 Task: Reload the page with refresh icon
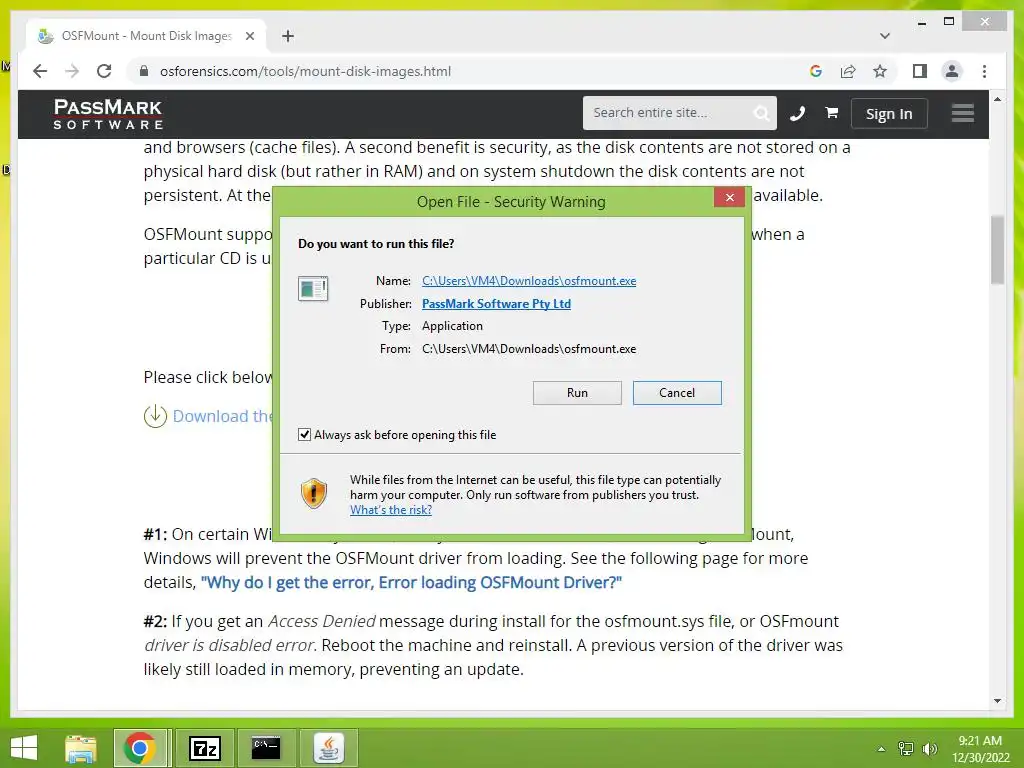tap(104, 71)
